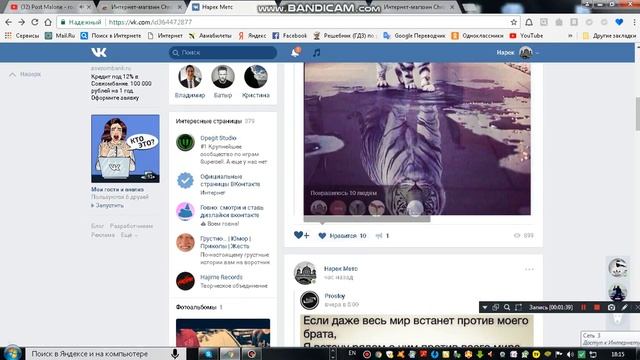Open VK notifications bell
Viewport: 640px width, 360px height.
coord(296,52)
